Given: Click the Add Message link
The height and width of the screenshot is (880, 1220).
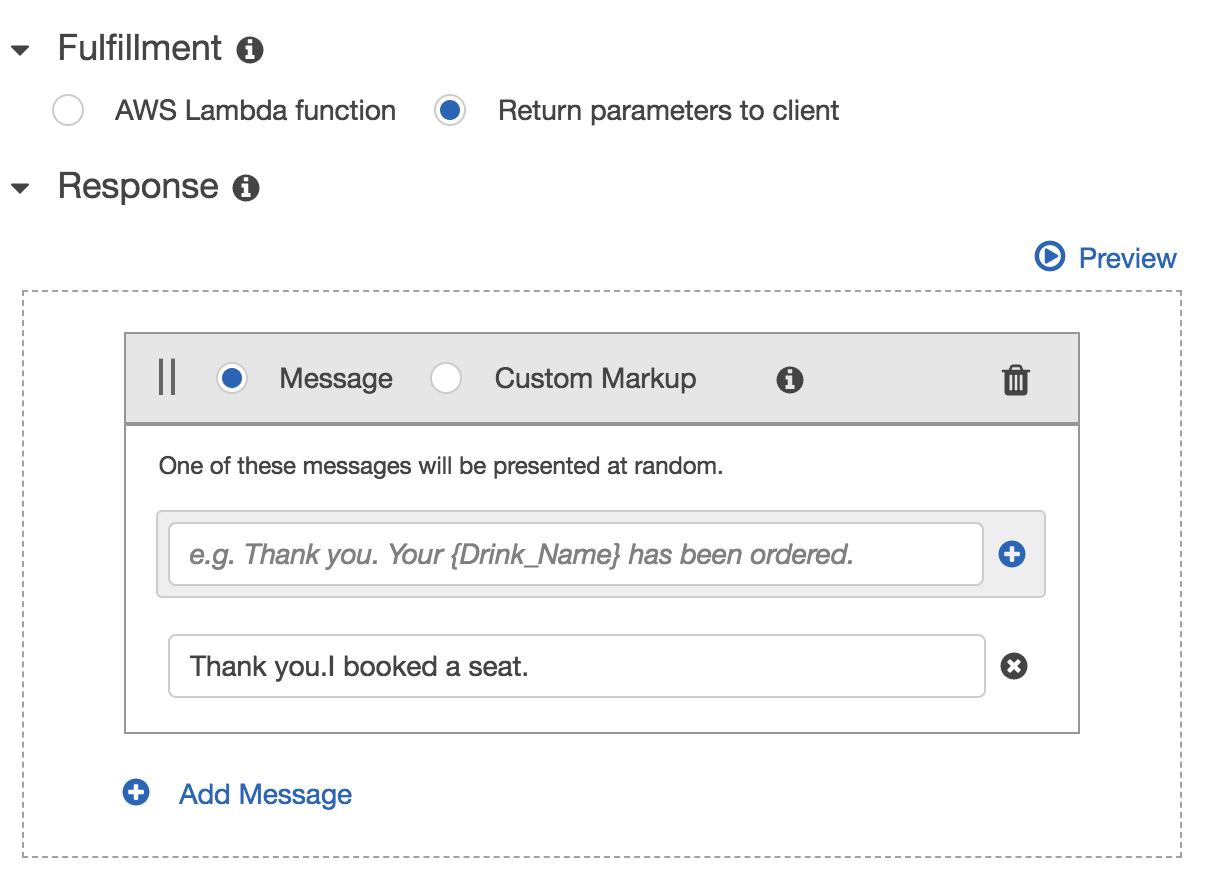Looking at the screenshot, I should [265, 794].
